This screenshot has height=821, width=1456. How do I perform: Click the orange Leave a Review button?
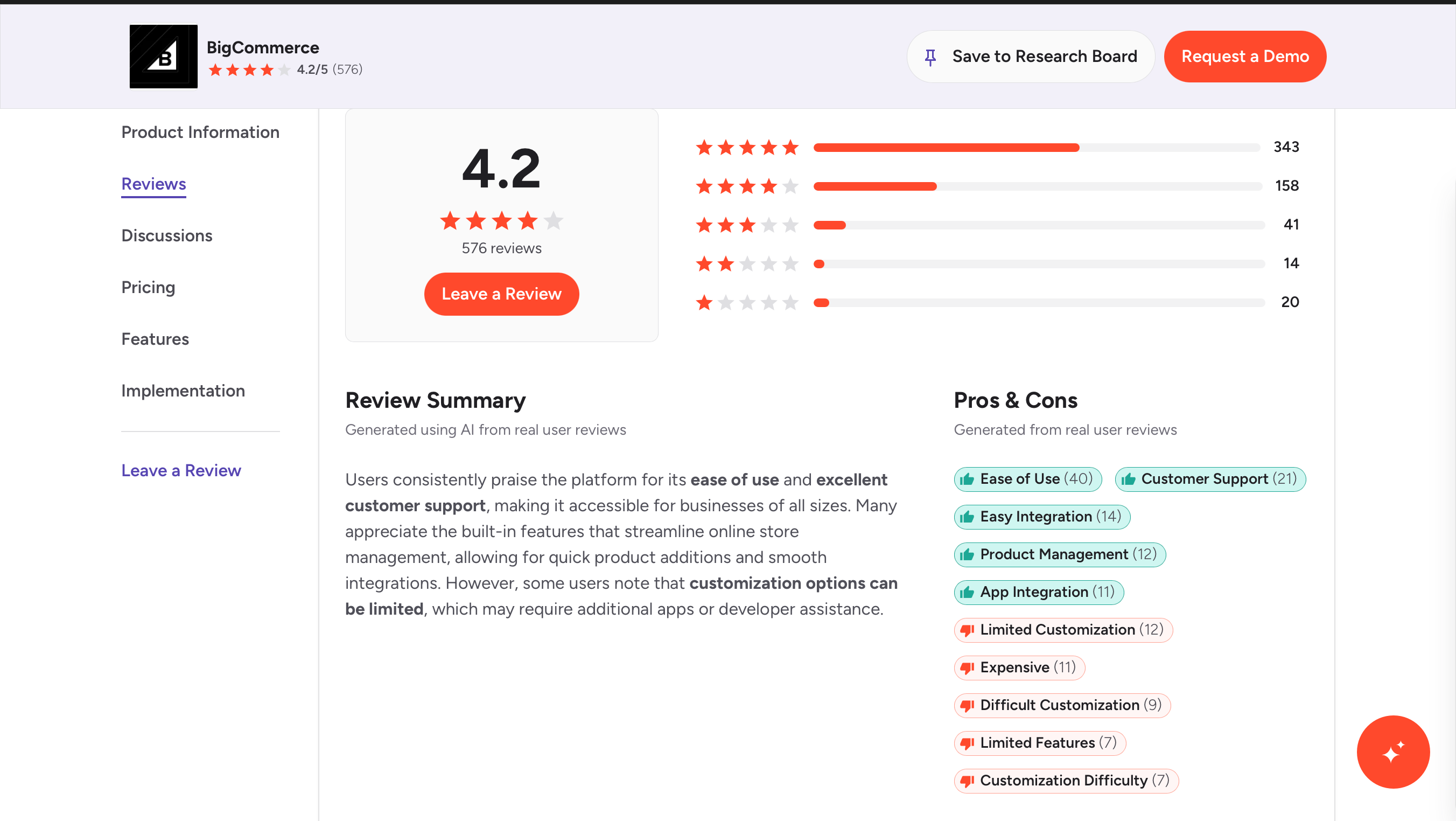pyautogui.click(x=501, y=294)
